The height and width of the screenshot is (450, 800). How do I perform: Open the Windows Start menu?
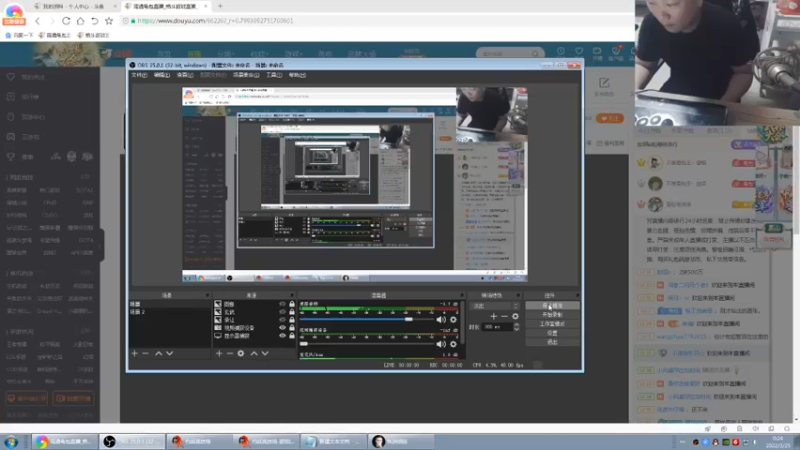point(11,441)
